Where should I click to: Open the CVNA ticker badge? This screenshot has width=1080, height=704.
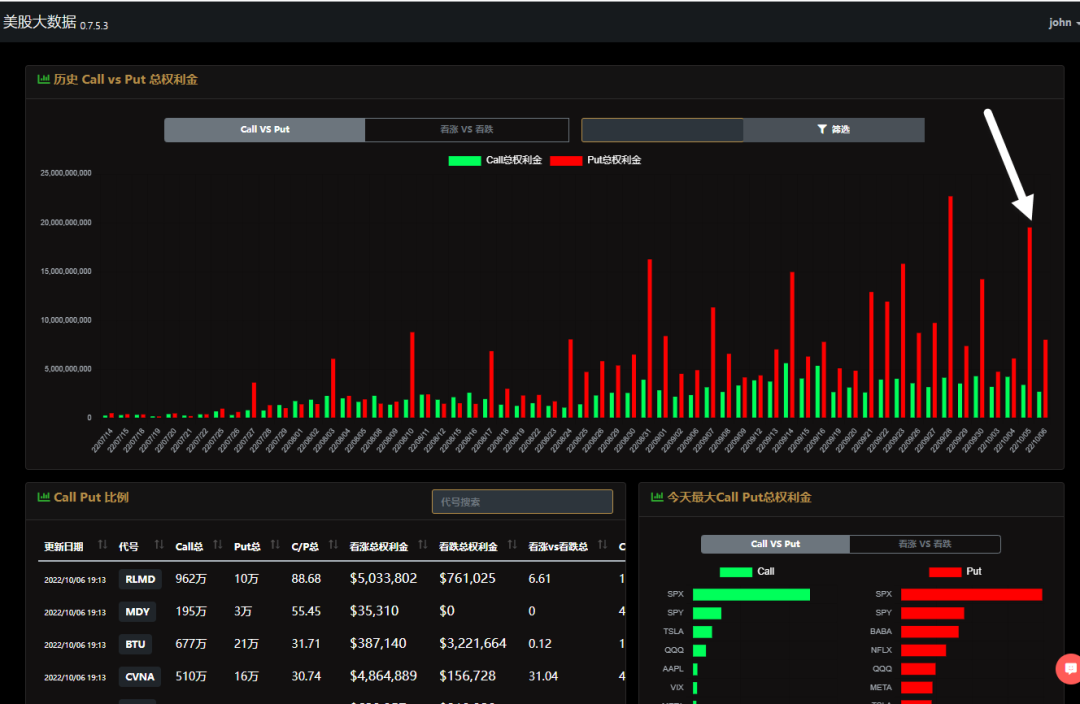tap(140, 676)
